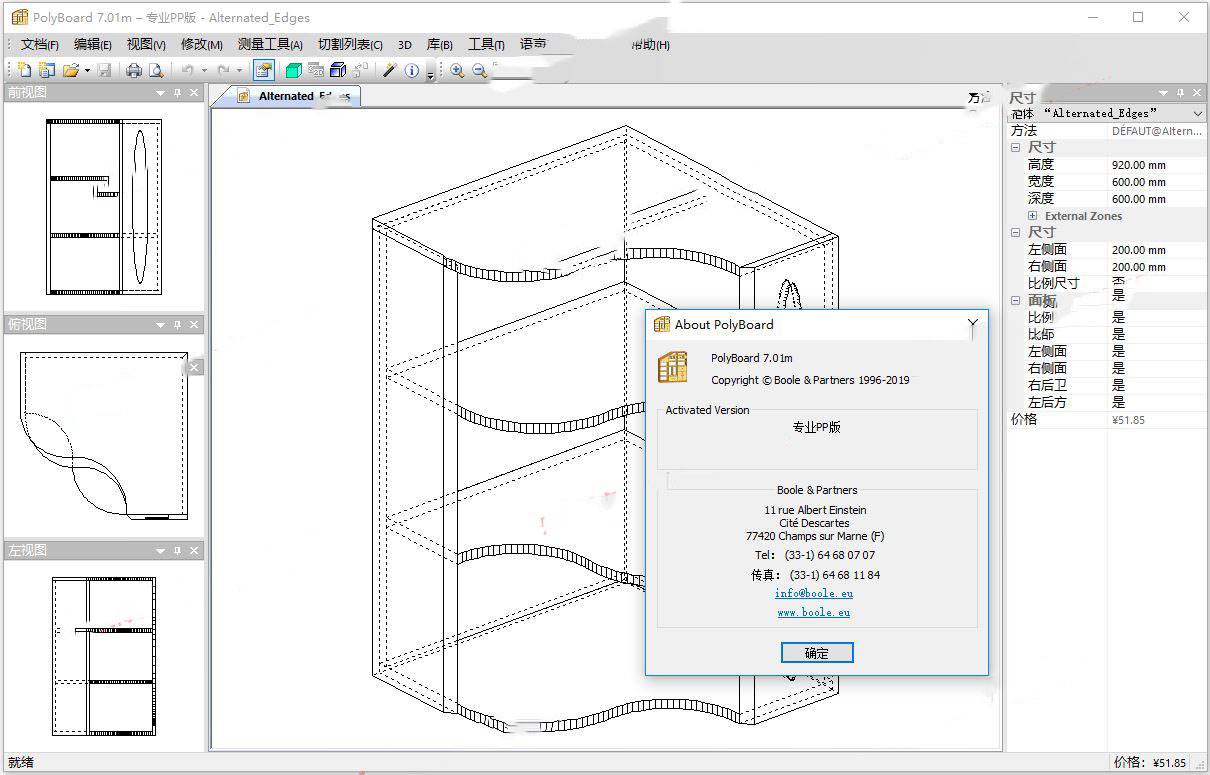Pin the 左视图 panel
The image size is (1210, 775).
177,550
